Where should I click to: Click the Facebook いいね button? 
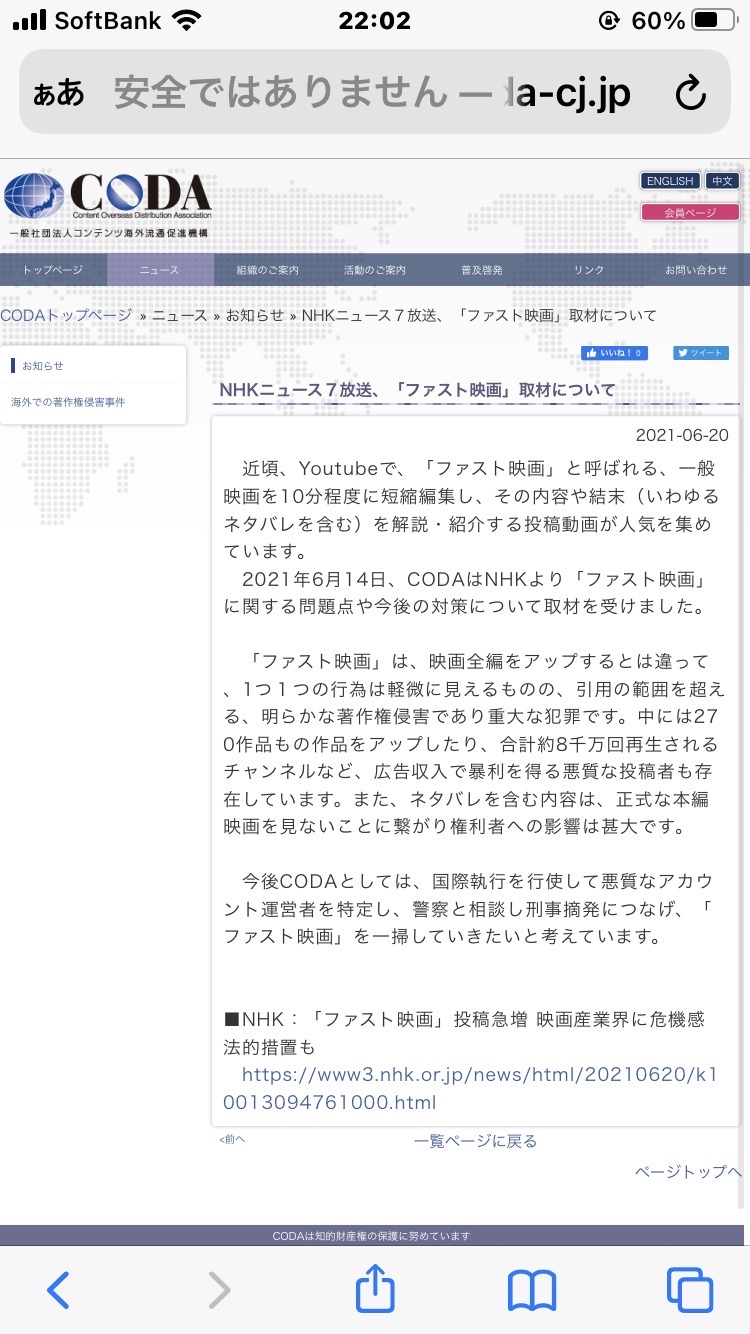(x=615, y=353)
